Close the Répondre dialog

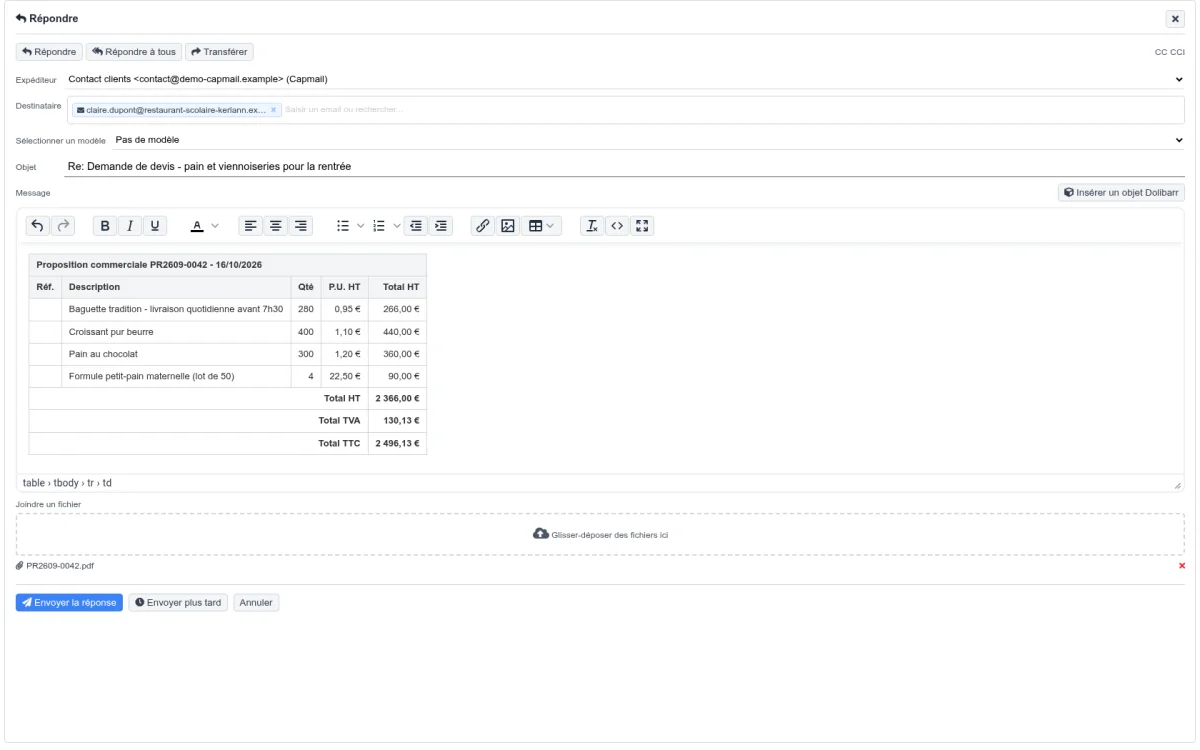coord(1174,19)
